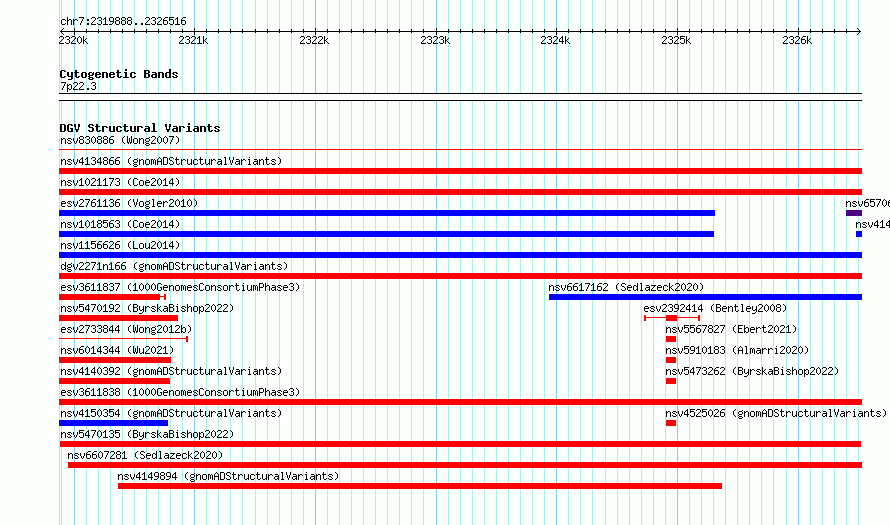Click the 7p22.3 band label
Viewport: 890px width, 525px height.
(78, 86)
